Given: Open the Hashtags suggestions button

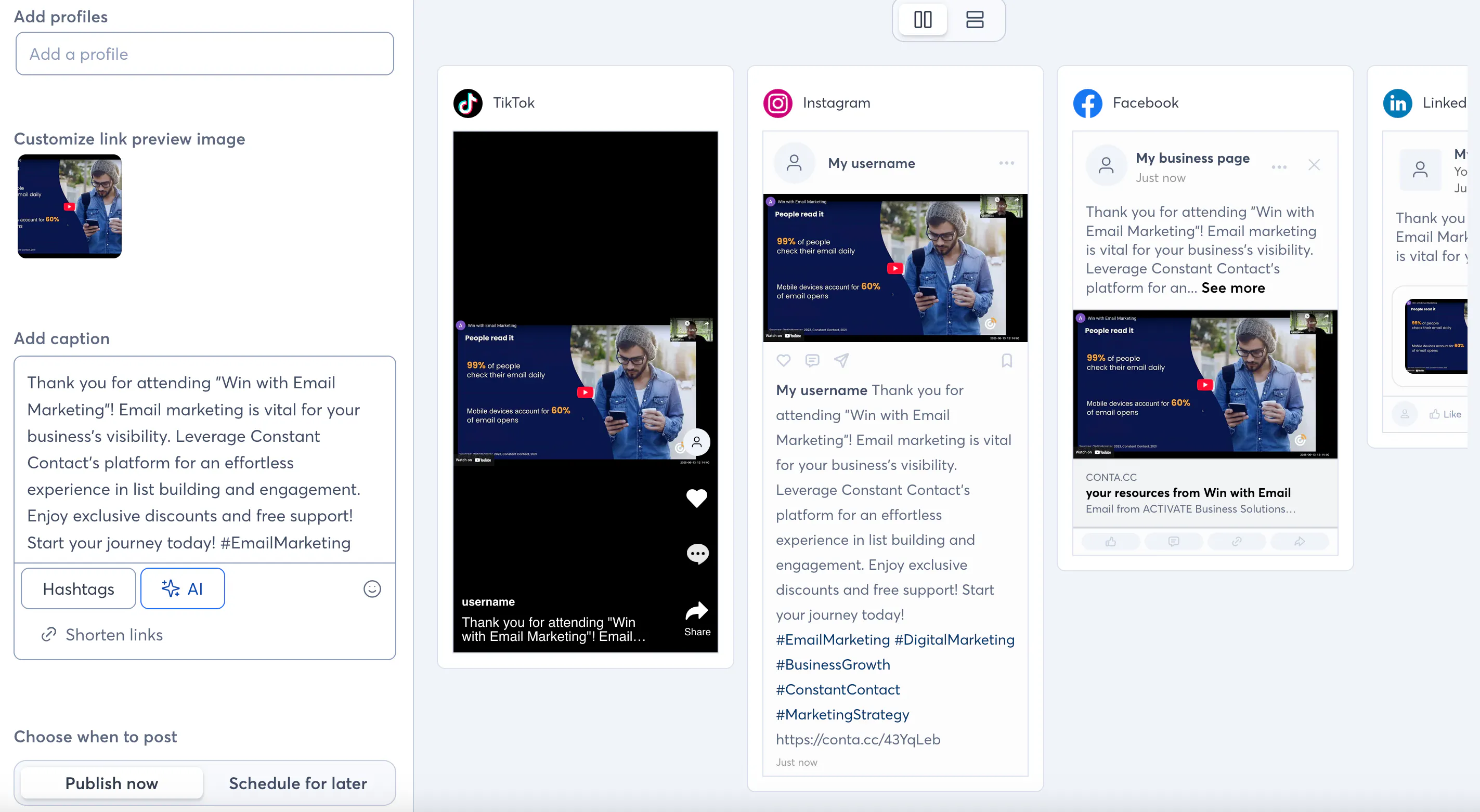Looking at the screenshot, I should tap(78, 588).
